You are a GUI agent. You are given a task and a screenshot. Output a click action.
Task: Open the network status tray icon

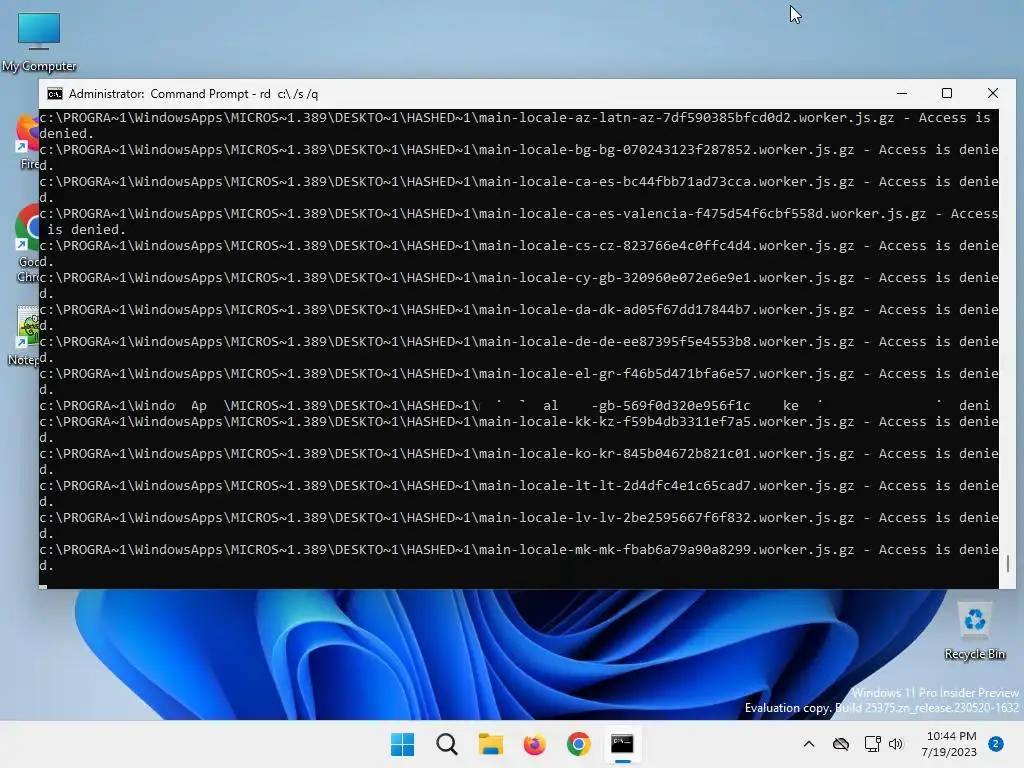coord(872,744)
